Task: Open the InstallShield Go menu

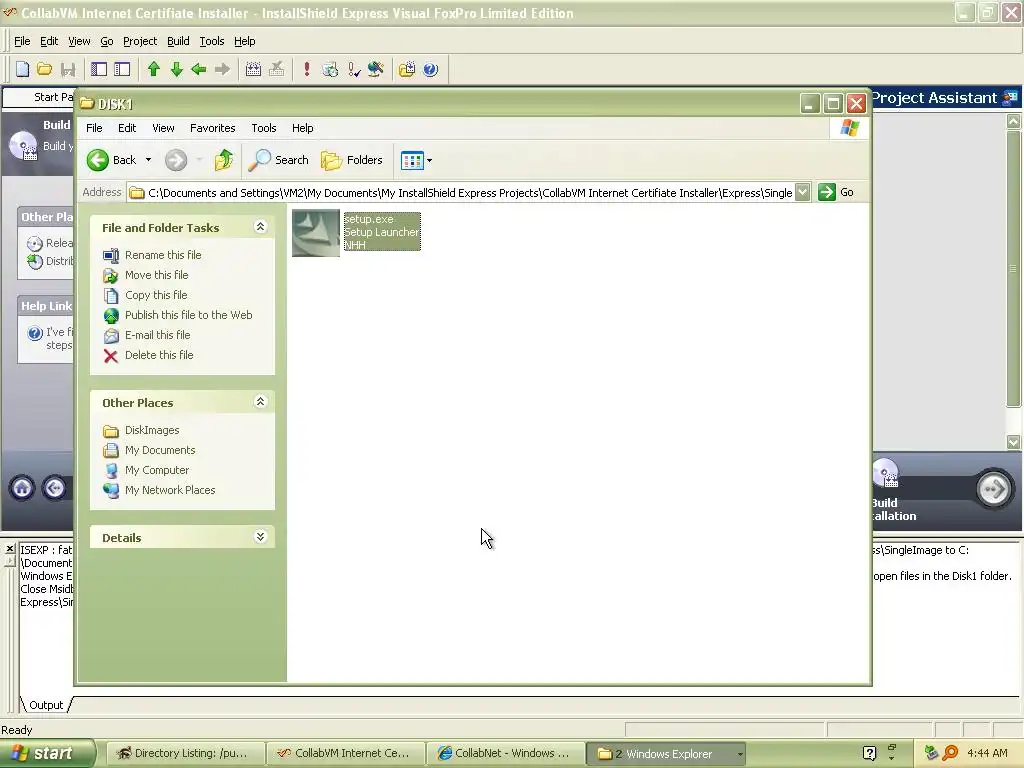Action: click(106, 41)
